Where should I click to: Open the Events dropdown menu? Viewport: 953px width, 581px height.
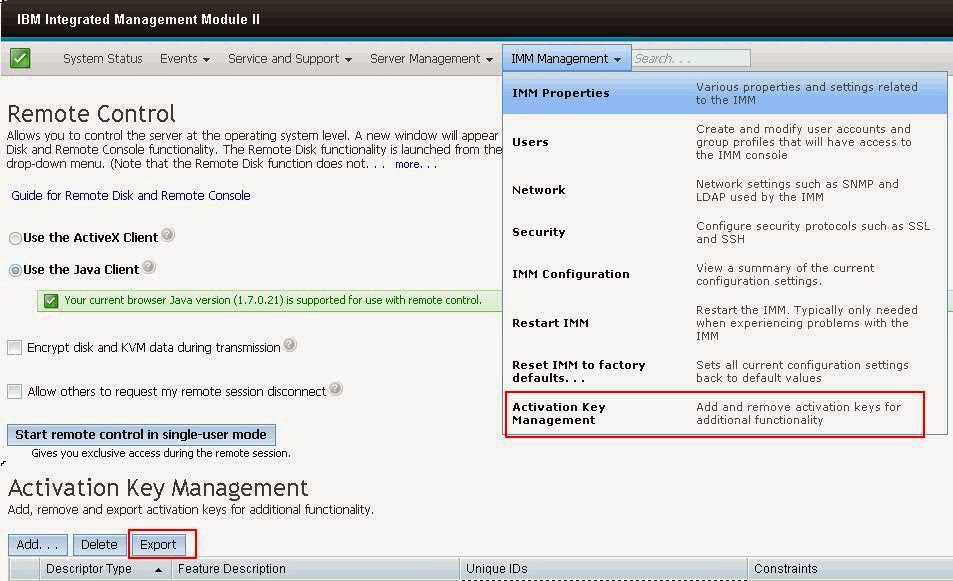[185, 59]
